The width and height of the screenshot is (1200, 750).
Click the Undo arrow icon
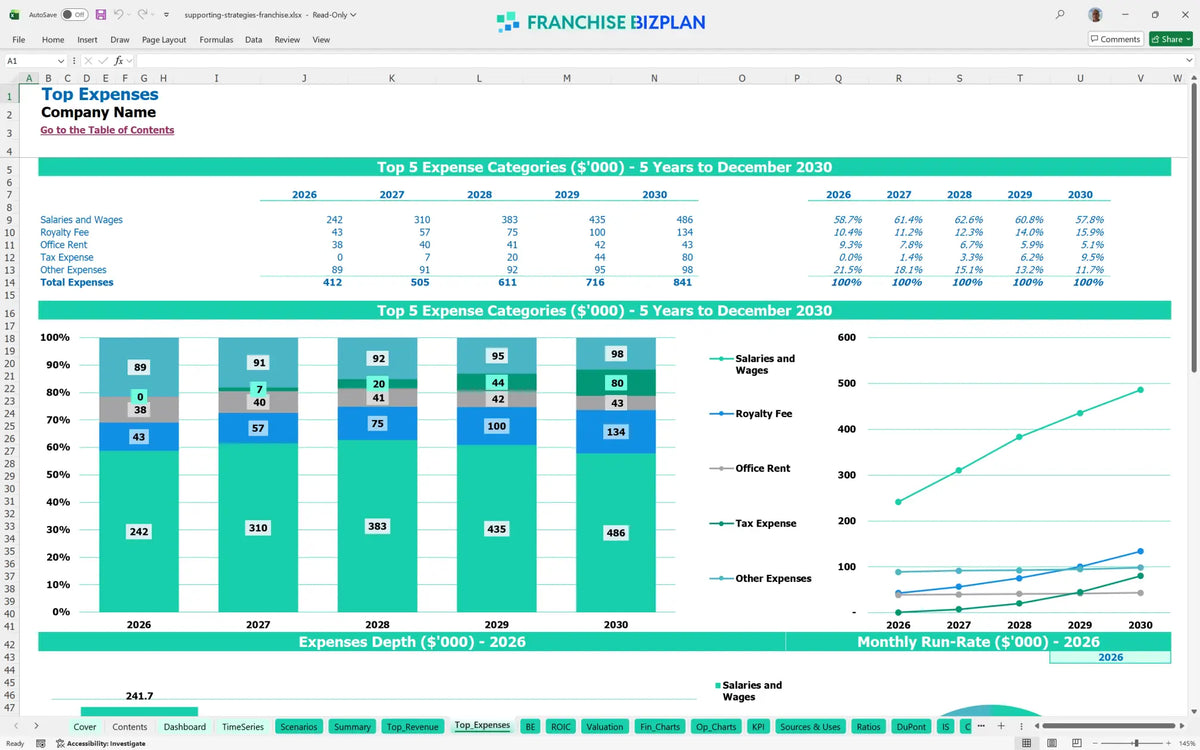coord(118,15)
